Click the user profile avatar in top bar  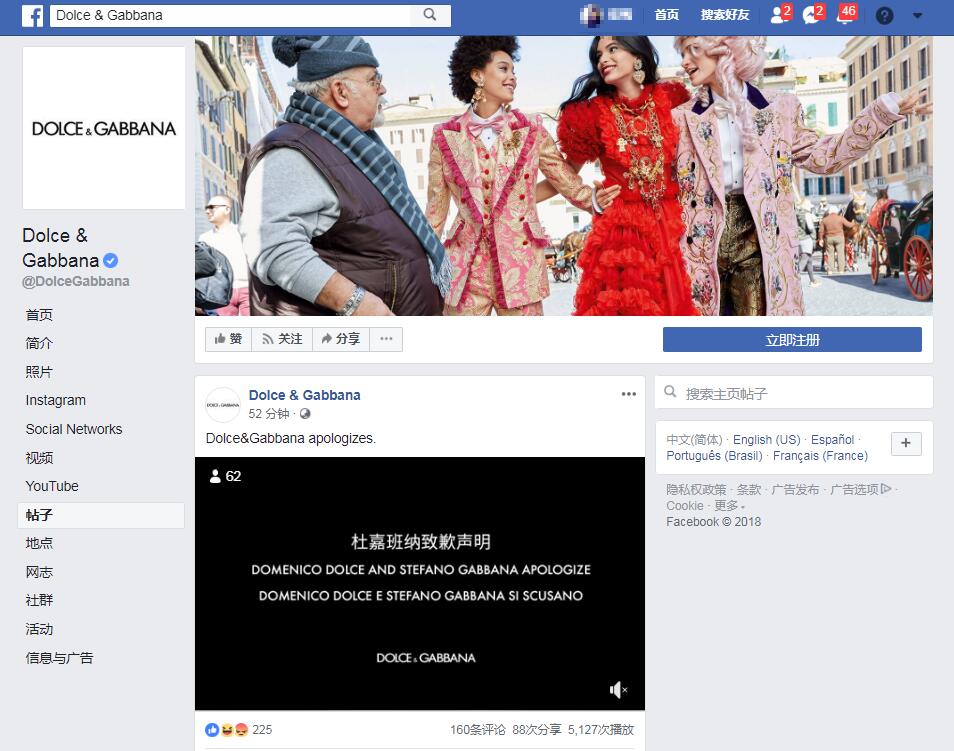590,15
